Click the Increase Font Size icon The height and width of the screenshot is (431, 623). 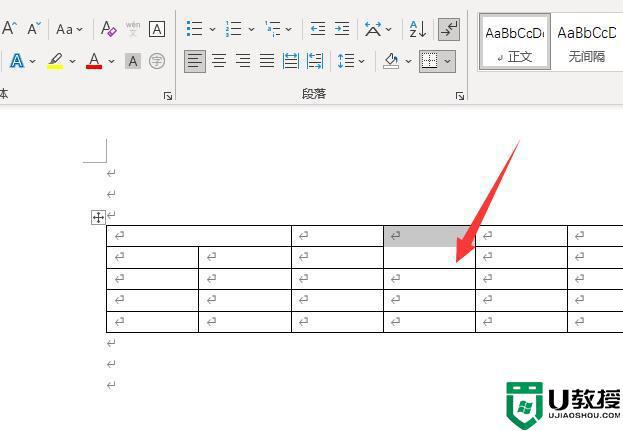pyautogui.click(x=10, y=28)
